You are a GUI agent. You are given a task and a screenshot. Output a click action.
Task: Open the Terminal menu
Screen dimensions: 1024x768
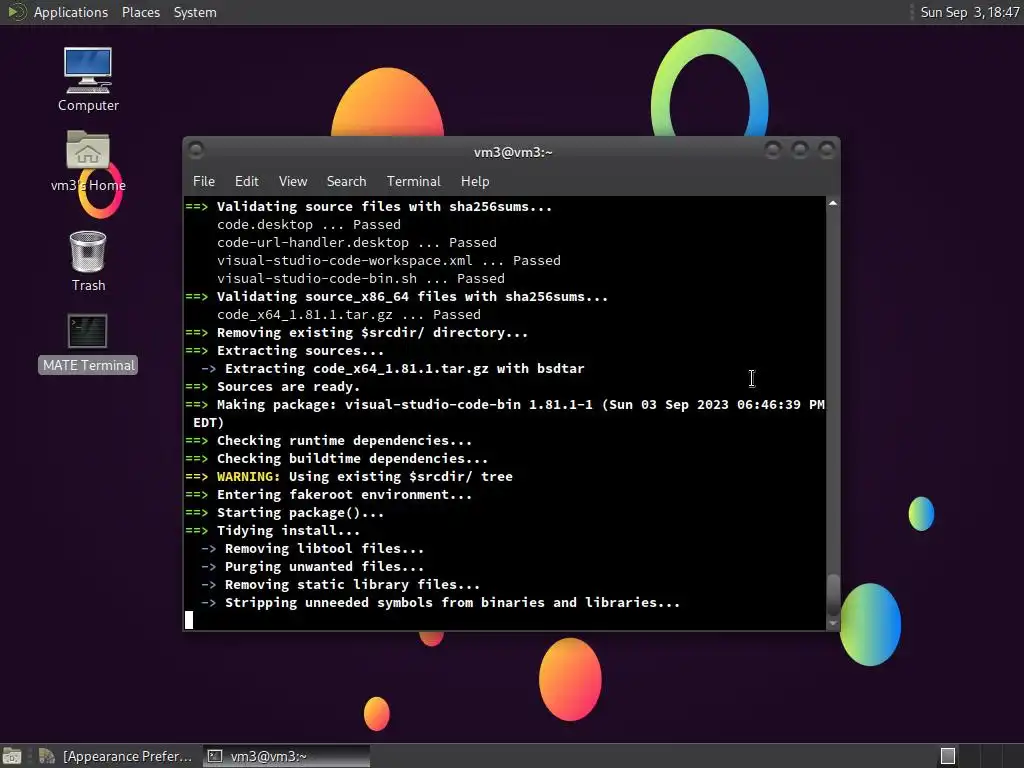pos(413,182)
